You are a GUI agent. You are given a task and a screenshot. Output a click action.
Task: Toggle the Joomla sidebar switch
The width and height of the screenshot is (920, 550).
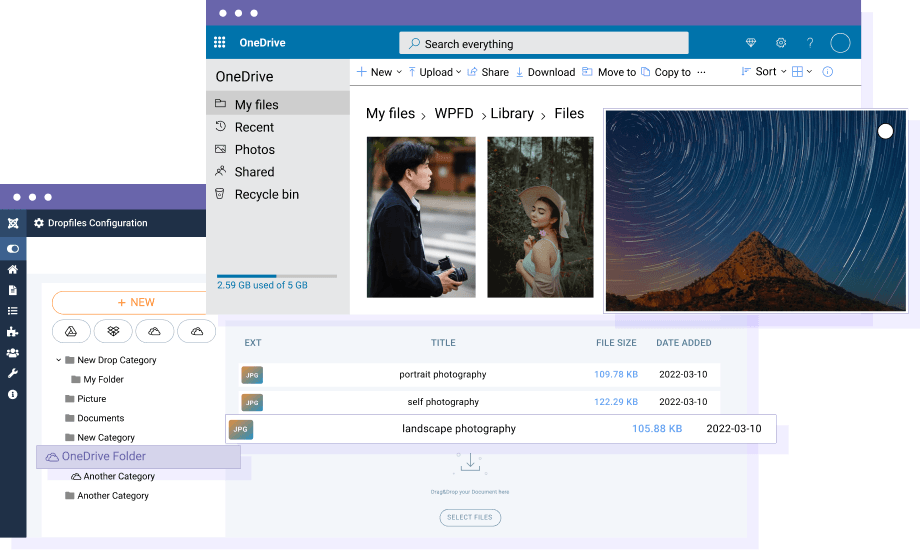[x=13, y=248]
